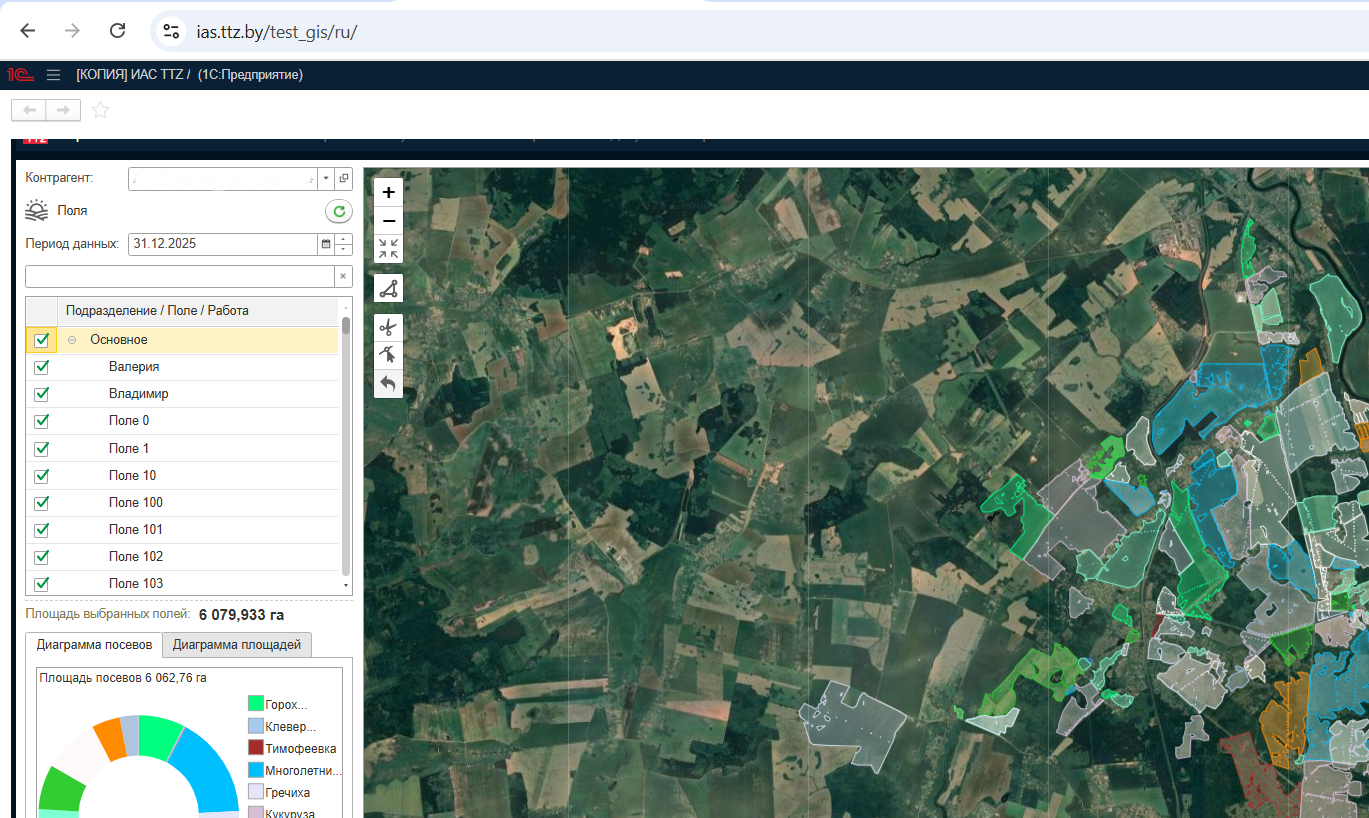Uncheck the Валерия field checkbox
Image resolution: width=1369 pixels, height=818 pixels.
(42, 367)
